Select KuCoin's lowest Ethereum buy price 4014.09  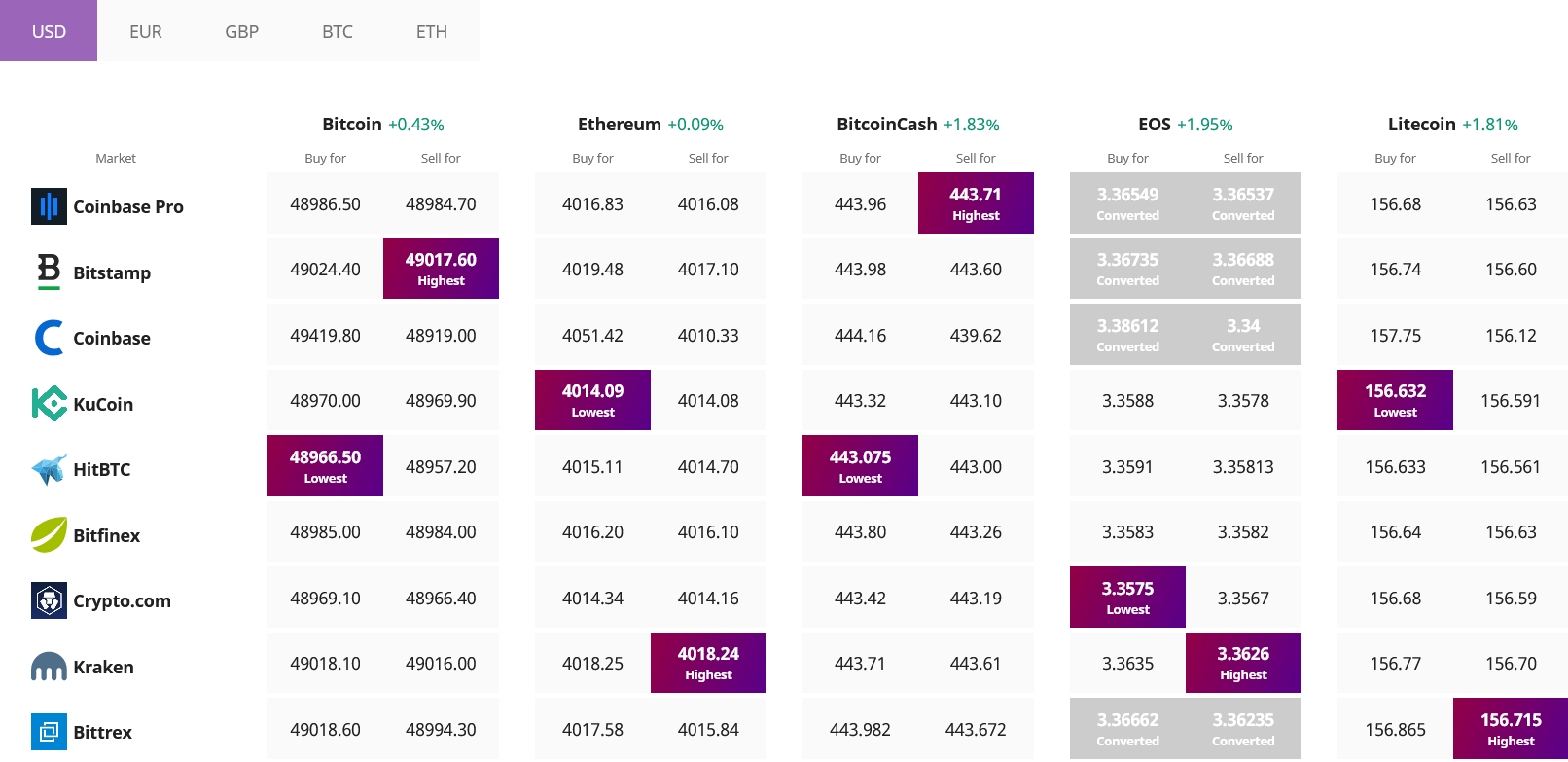click(x=592, y=400)
